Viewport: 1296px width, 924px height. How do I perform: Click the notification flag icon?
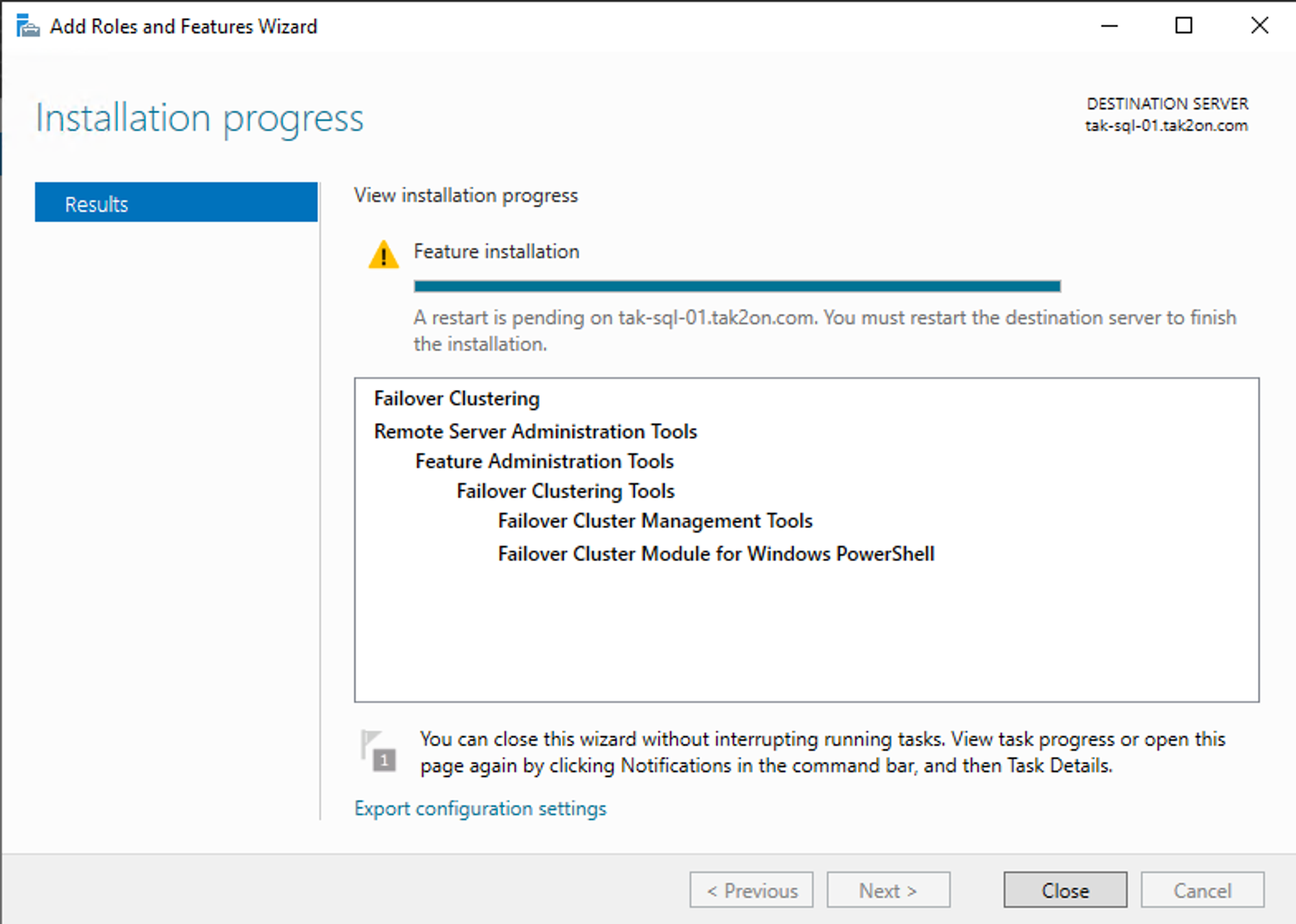coord(378,751)
